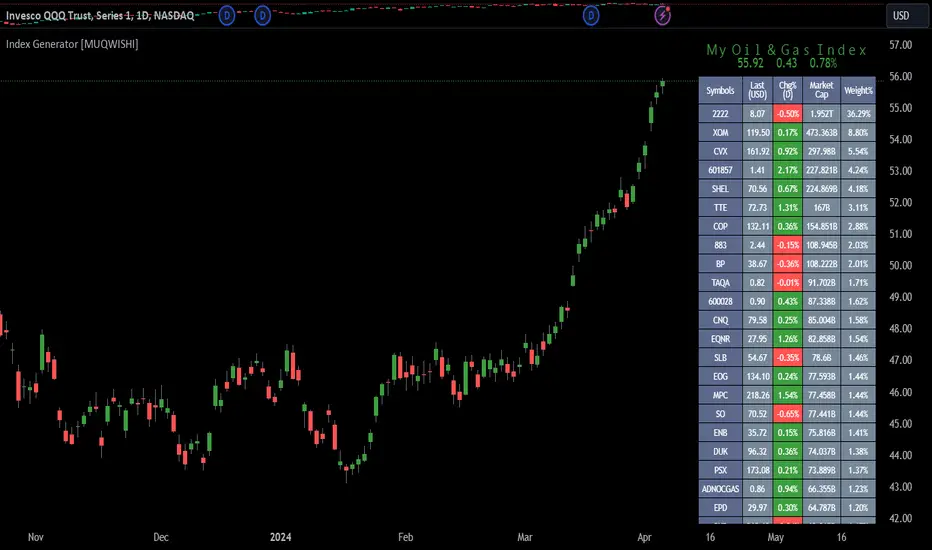This screenshot has height=550, width=932.
Task: Click the Chg% (D) column header
Action: click(x=788, y=90)
